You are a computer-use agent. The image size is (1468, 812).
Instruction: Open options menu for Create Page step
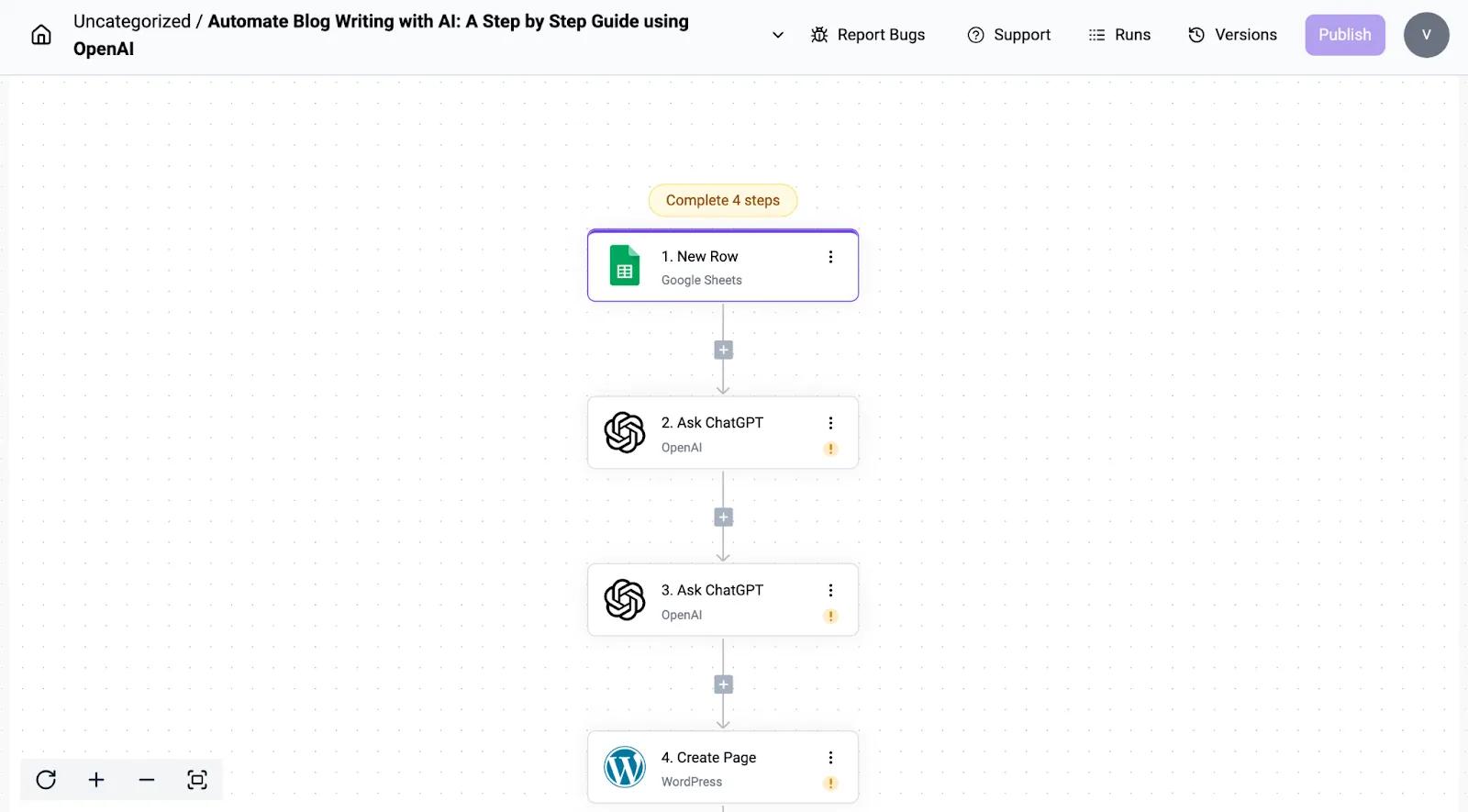point(830,758)
